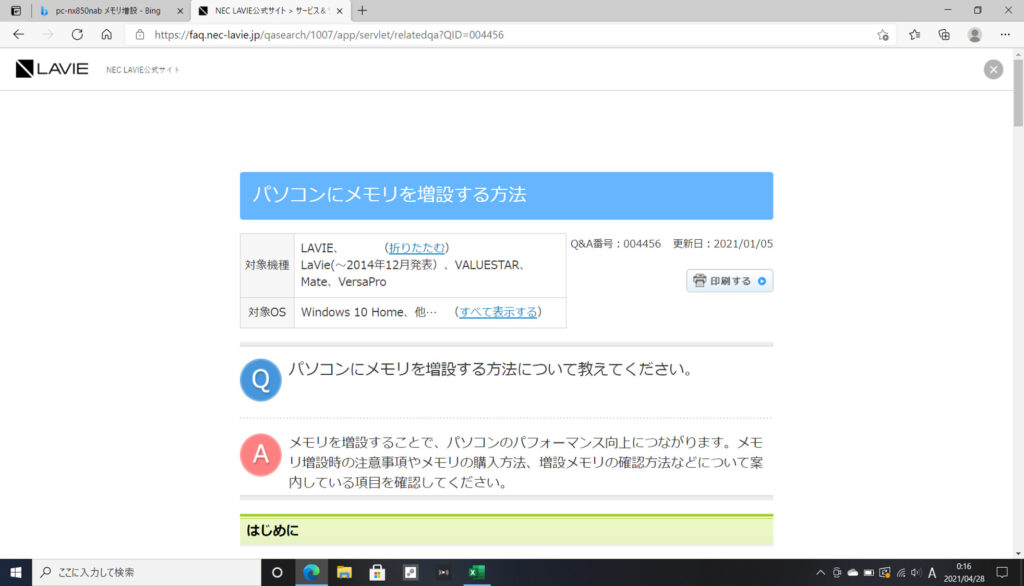This screenshot has width=1024, height=586.
Task: Reload the page with refresh icon
Action: (77, 34)
